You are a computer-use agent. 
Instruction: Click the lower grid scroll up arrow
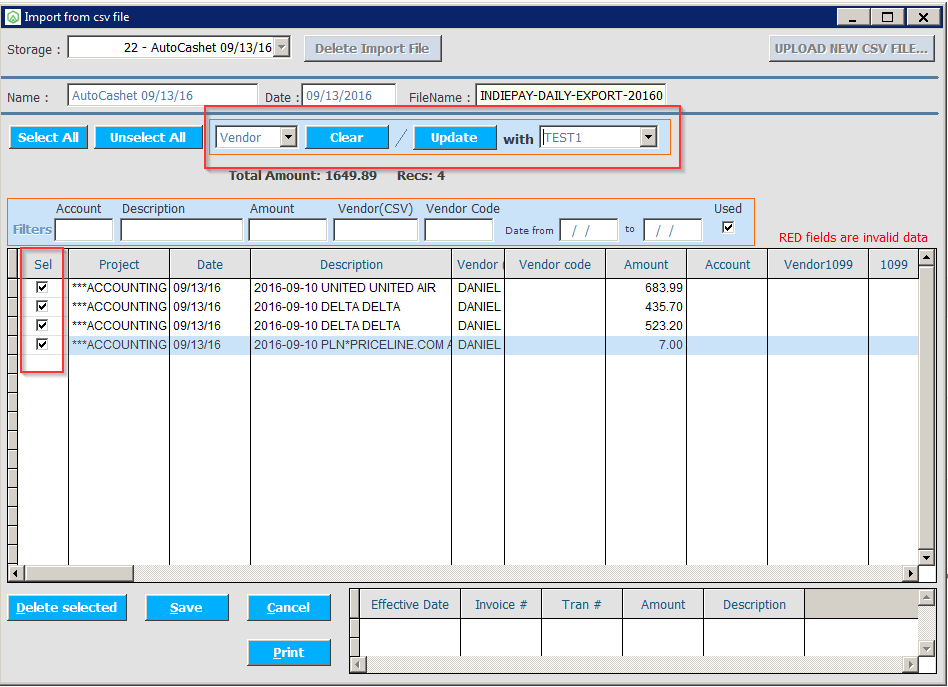point(926,598)
